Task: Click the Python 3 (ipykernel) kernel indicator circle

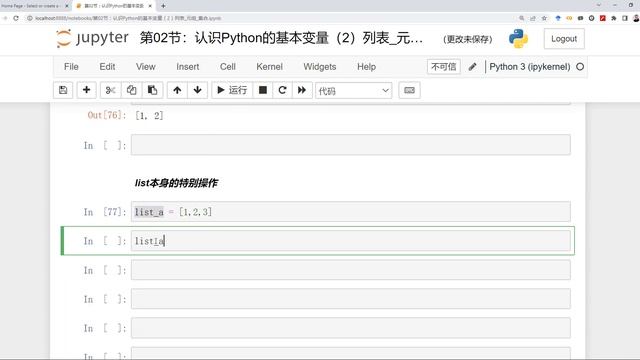Action: 580,67
